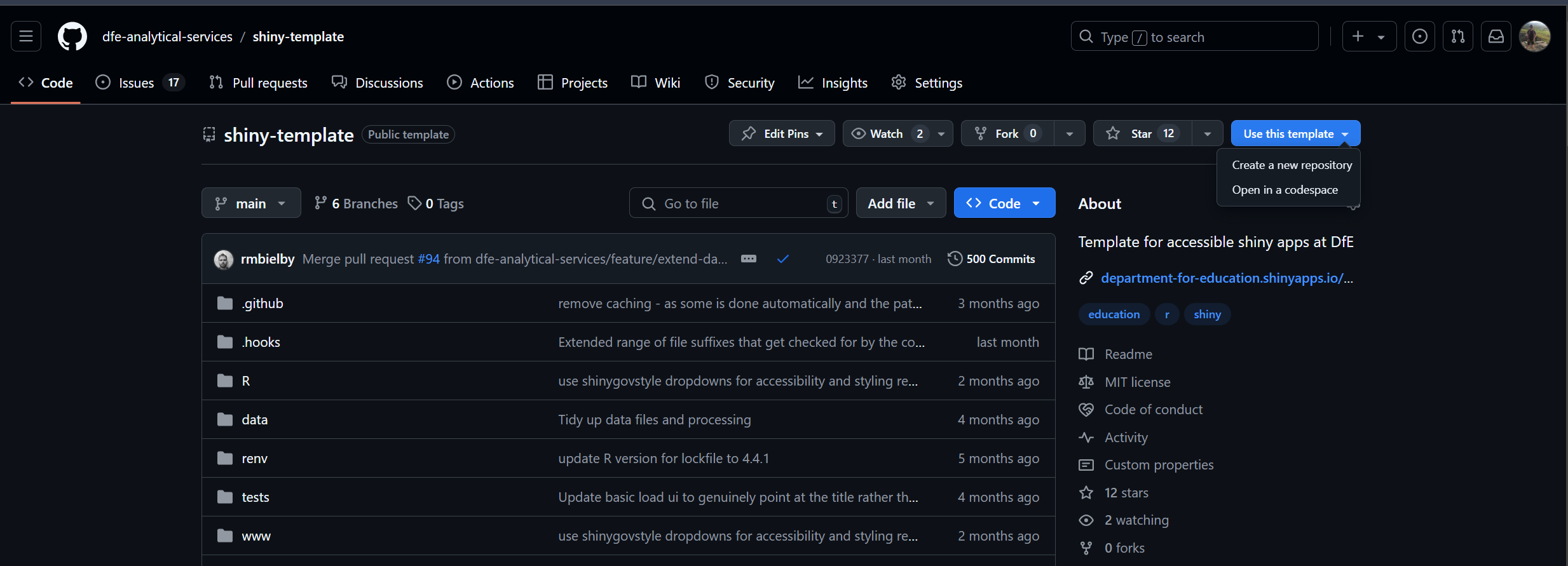Open the 500 Commits history

[992, 259]
